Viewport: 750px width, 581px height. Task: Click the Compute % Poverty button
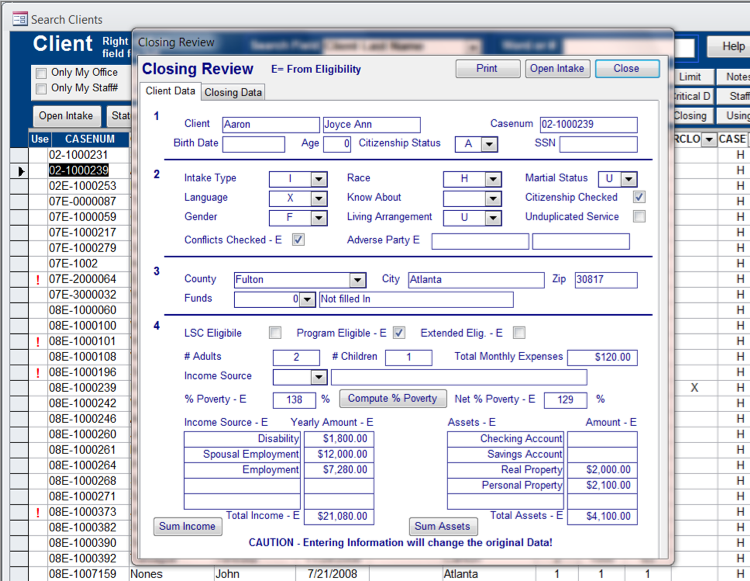point(392,398)
